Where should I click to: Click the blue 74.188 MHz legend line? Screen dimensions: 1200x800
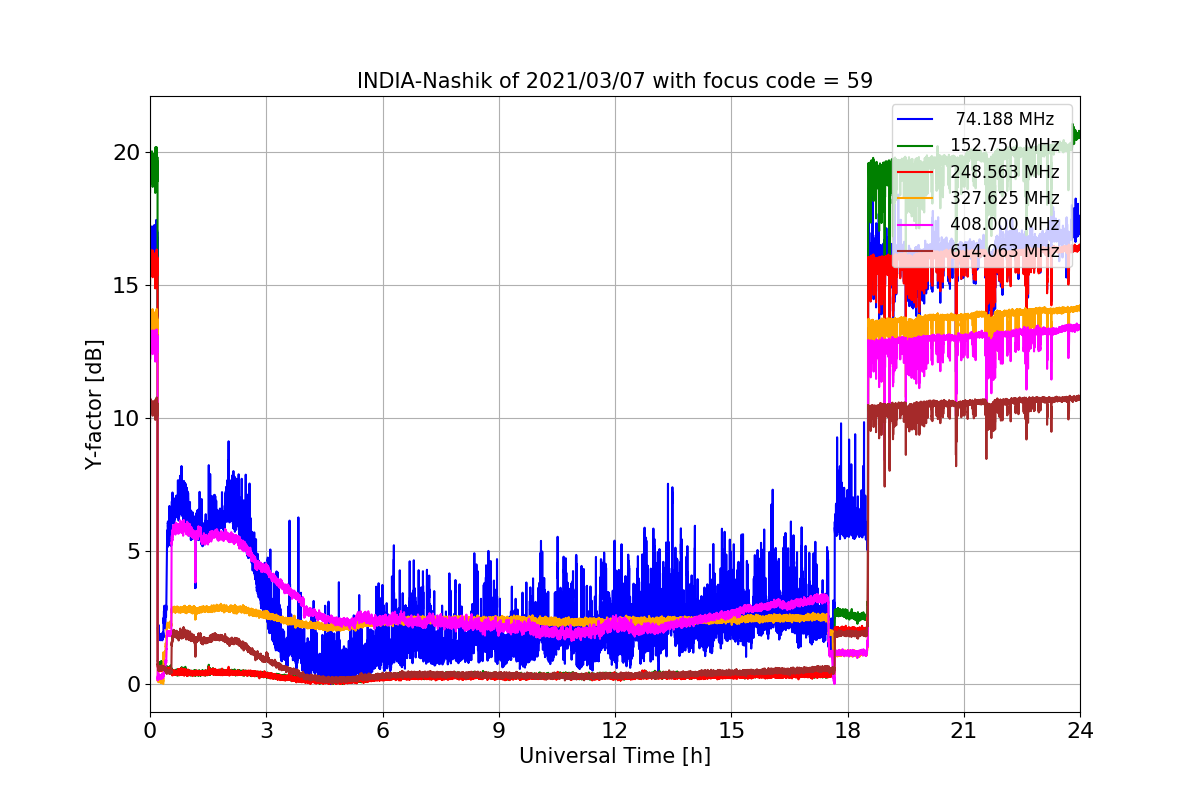coord(915,119)
